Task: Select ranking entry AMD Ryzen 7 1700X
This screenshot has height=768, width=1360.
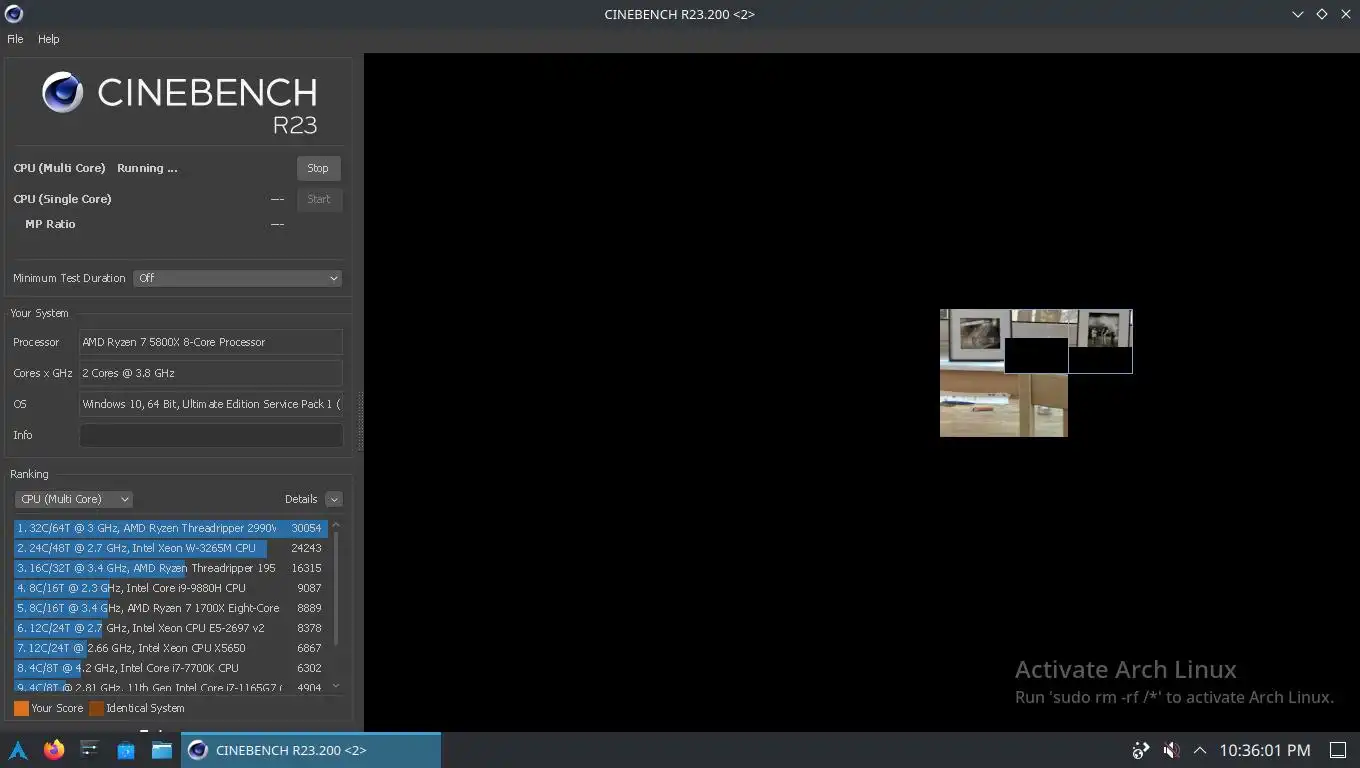Action: (x=170, y=608)
